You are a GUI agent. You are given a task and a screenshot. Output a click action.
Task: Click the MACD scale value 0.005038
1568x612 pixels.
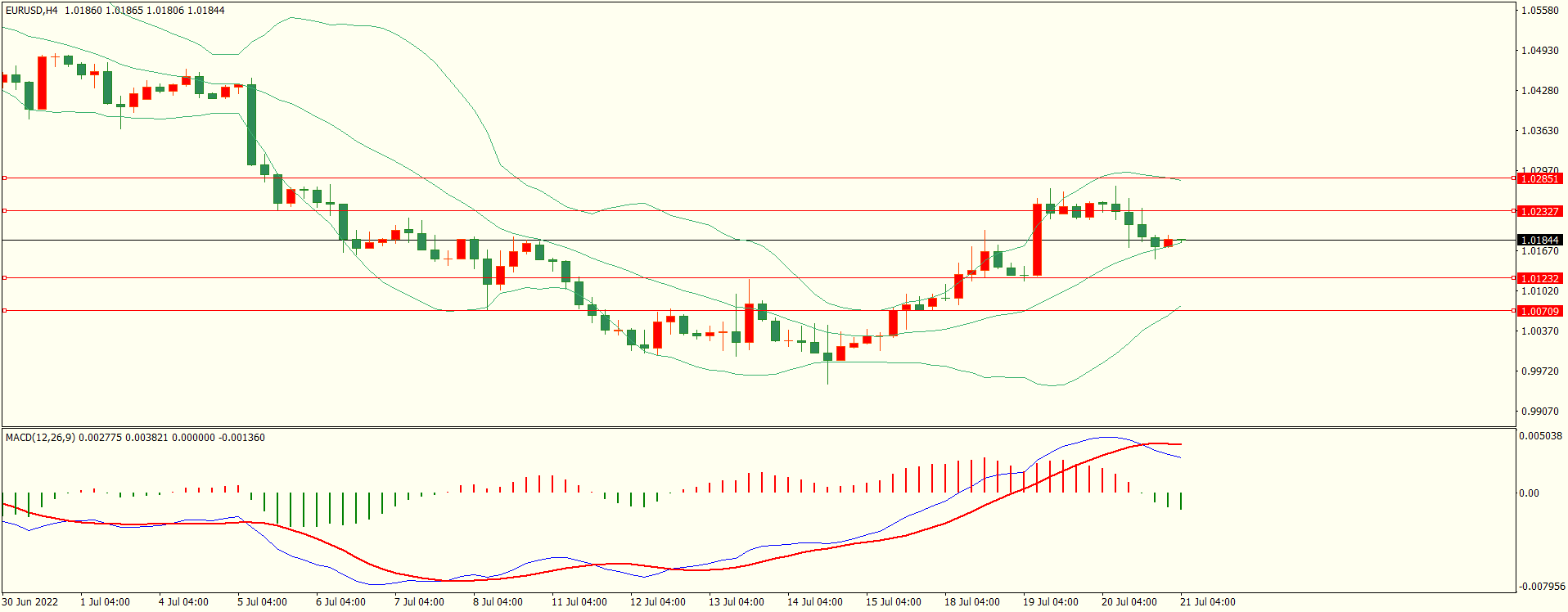coord(1541,436)
